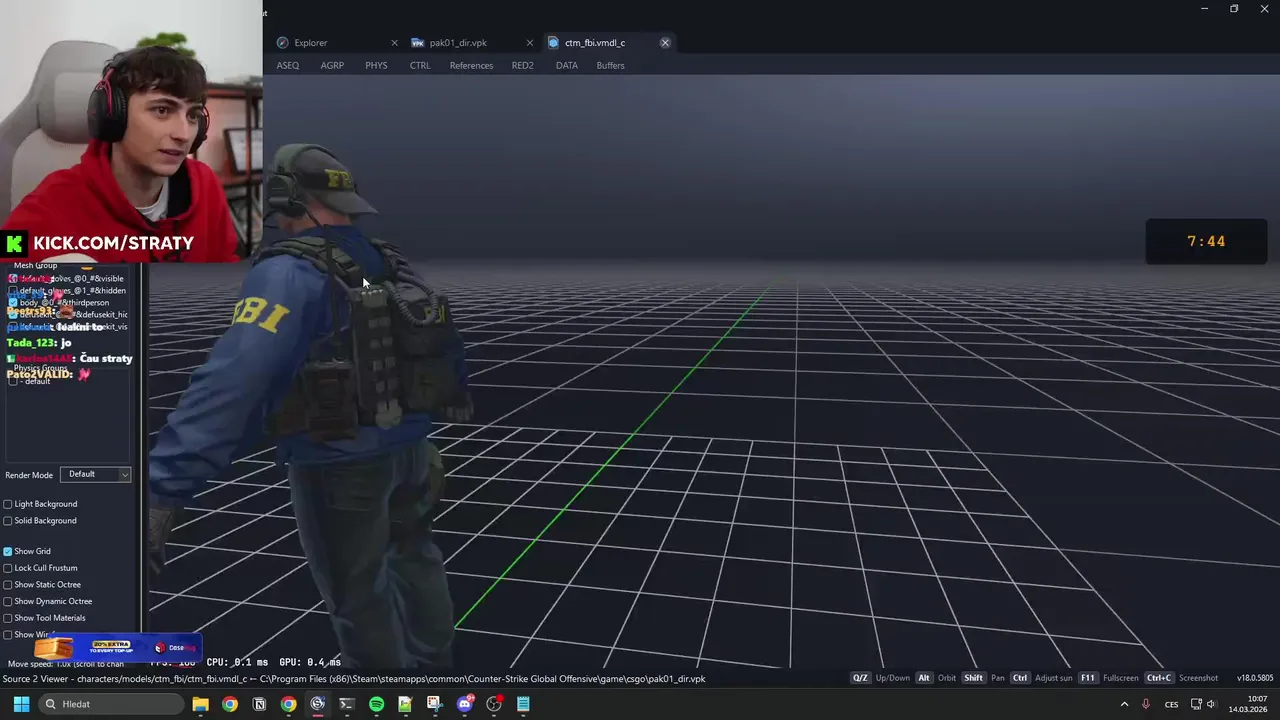
Task: Click the F11 fullscreen shortcut hint
Action: 1108,678
